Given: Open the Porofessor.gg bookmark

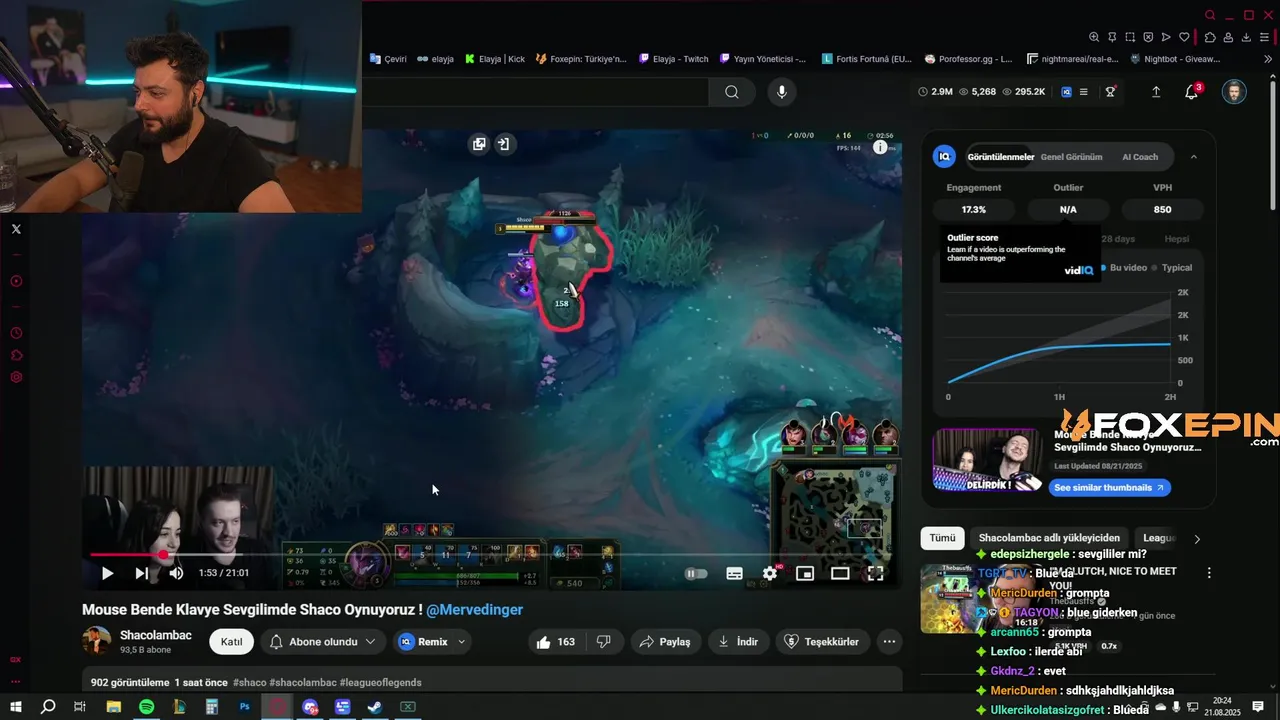Looking at the screenshot, I should 969,59.
